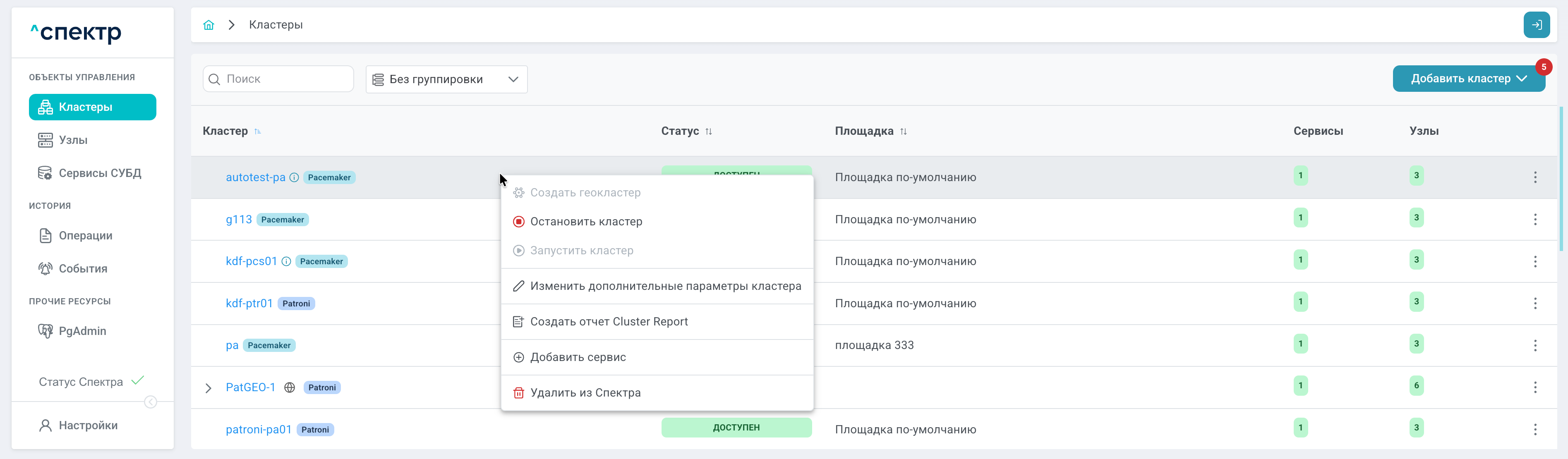Open the kdf-pcs01 cluster link
Viewport: 1568px width, 459px height.
(252, 261)
